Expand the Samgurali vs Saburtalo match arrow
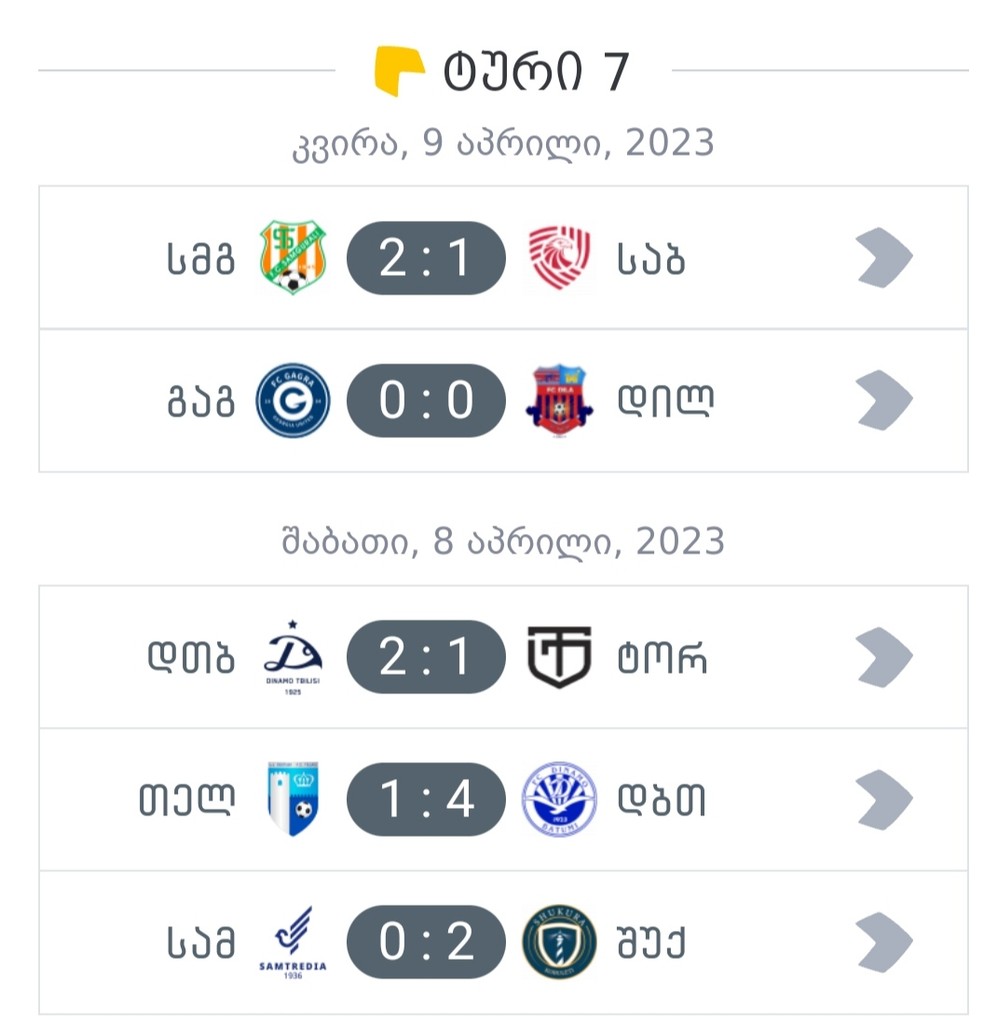This screenshot has height=1024, width=1006. pyautogui.click(x=884, y=257)
